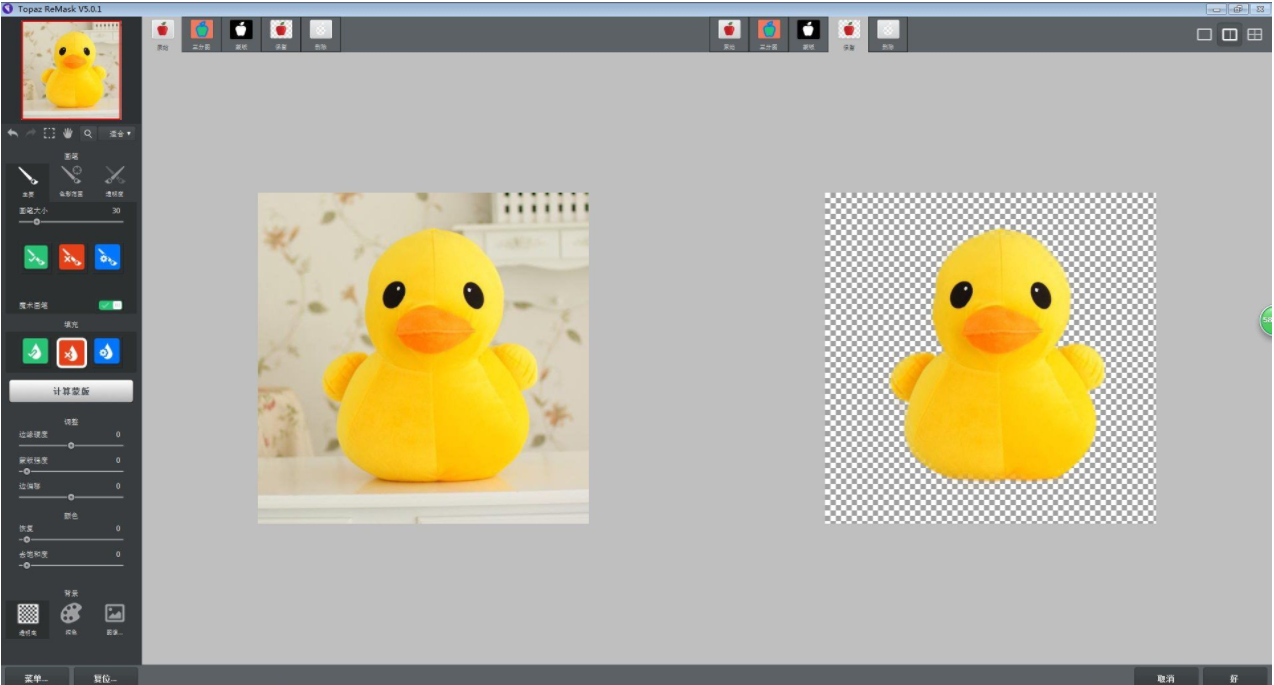Switch to single view layout
The height and width of the screenshot is (685, 1274).
(x=1205, y=35)
